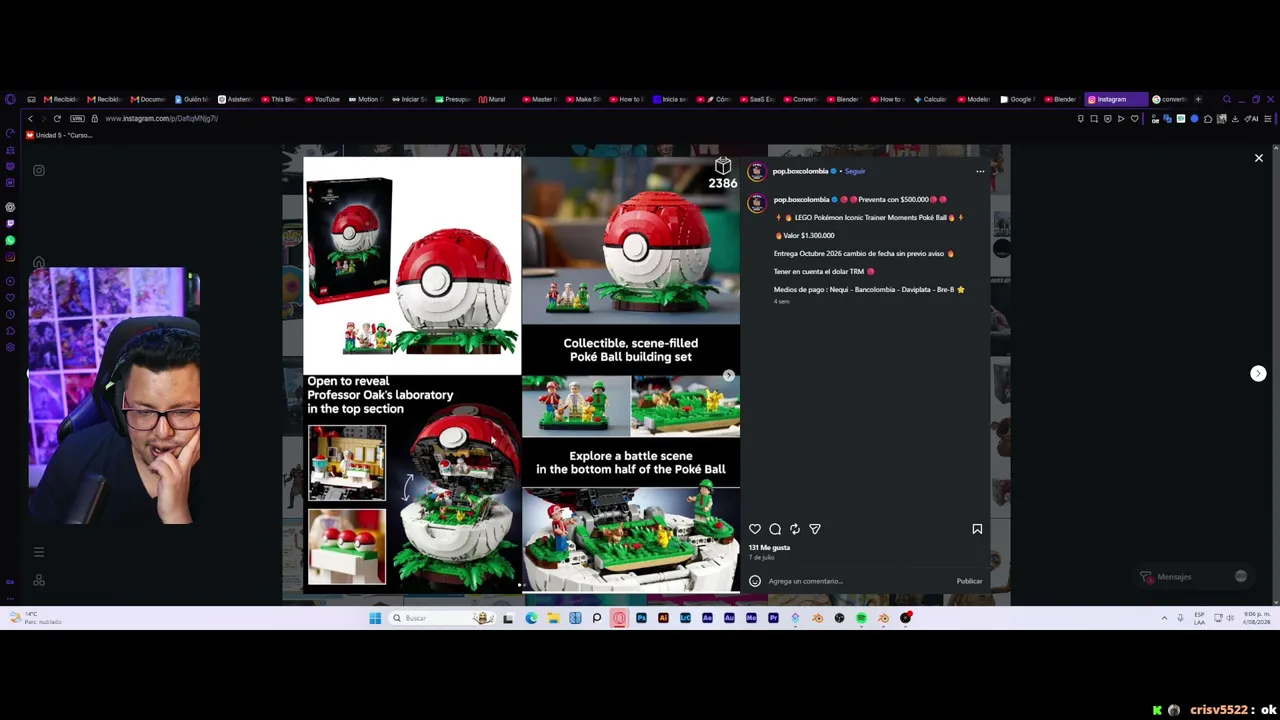Open the taskbar clock and date

[1257, 618]
